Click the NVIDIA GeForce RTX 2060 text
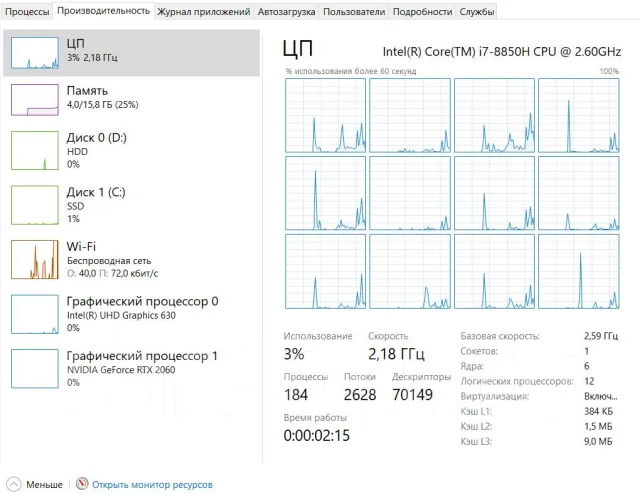Viewport: 640px width, 503px height. pyautogui.click(x=121, y=370)
